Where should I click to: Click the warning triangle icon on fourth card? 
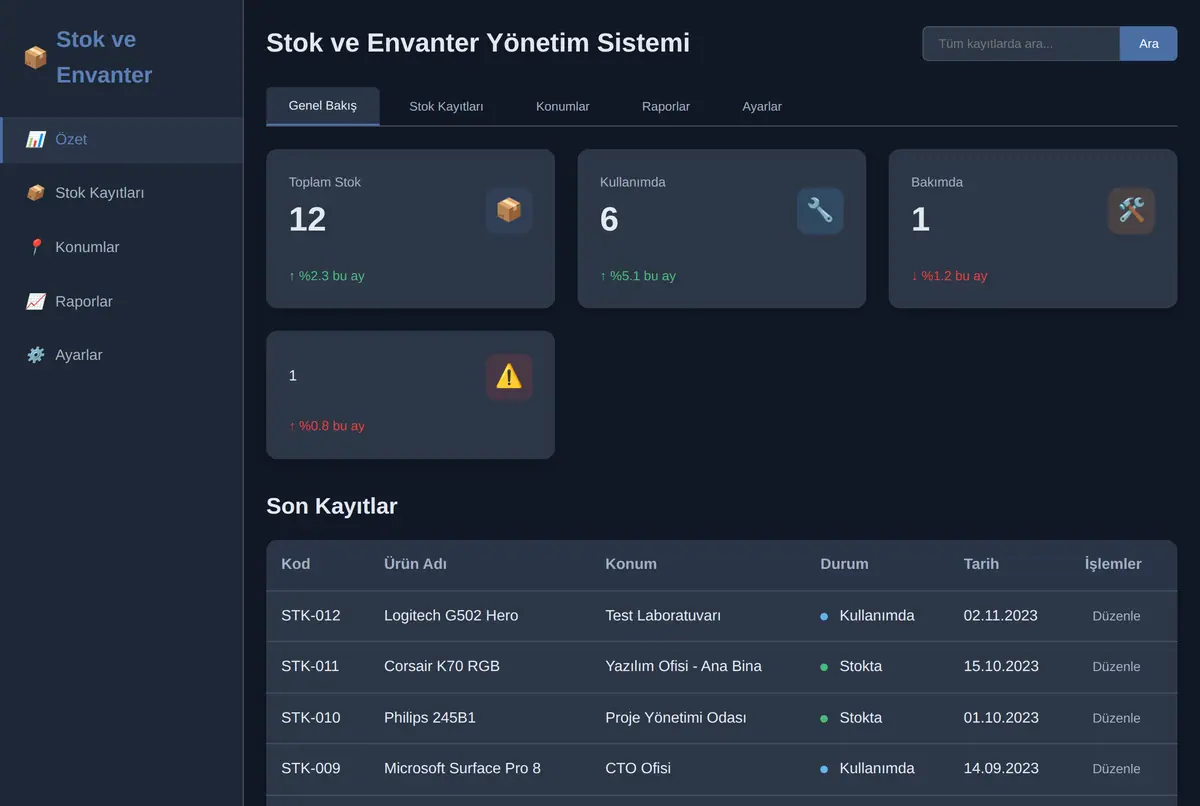click(x=509, y=376)
